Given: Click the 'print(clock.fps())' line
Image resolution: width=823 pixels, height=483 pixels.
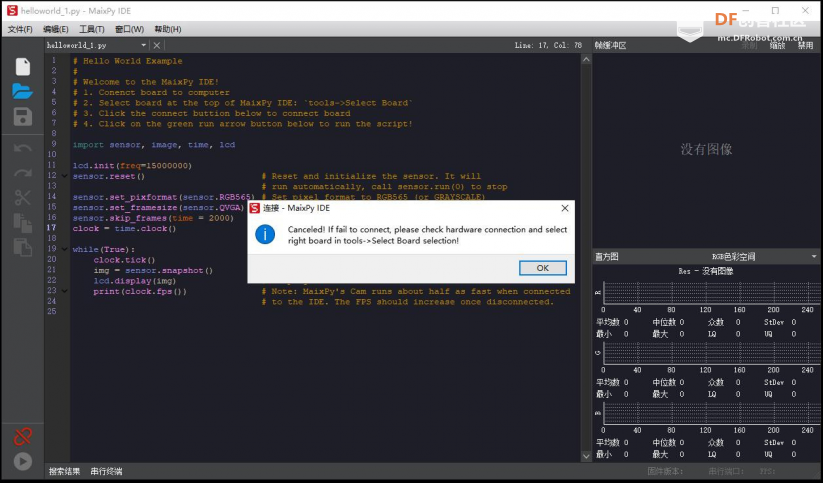Looking at the screenshot, I should [140, 291].
